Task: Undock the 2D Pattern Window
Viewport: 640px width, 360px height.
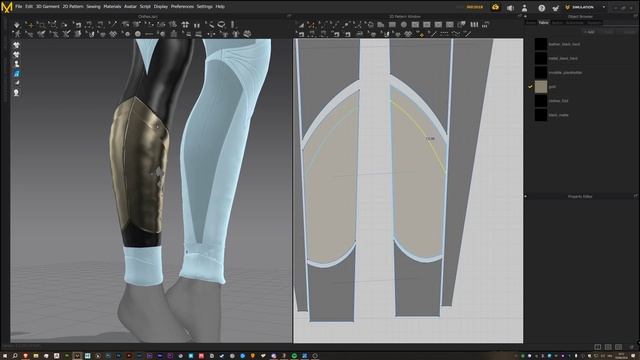Action: [x=520, y=16]
